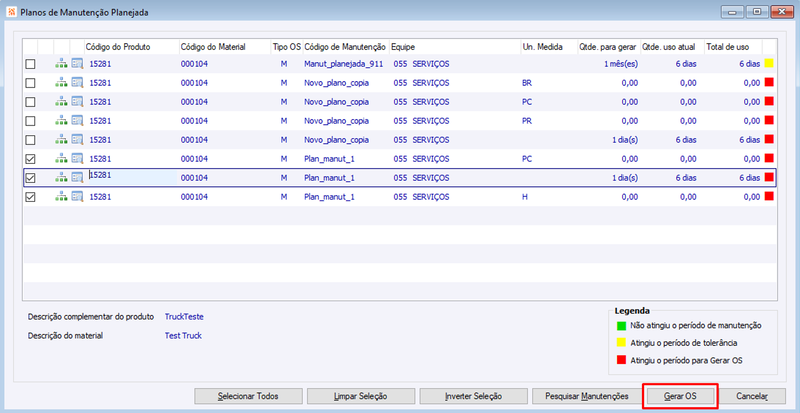Click hierarchy icon in Plan_manut_1 PC row
Image resolution: width=800 pixels, height=413 pixels.
[61, 159]
